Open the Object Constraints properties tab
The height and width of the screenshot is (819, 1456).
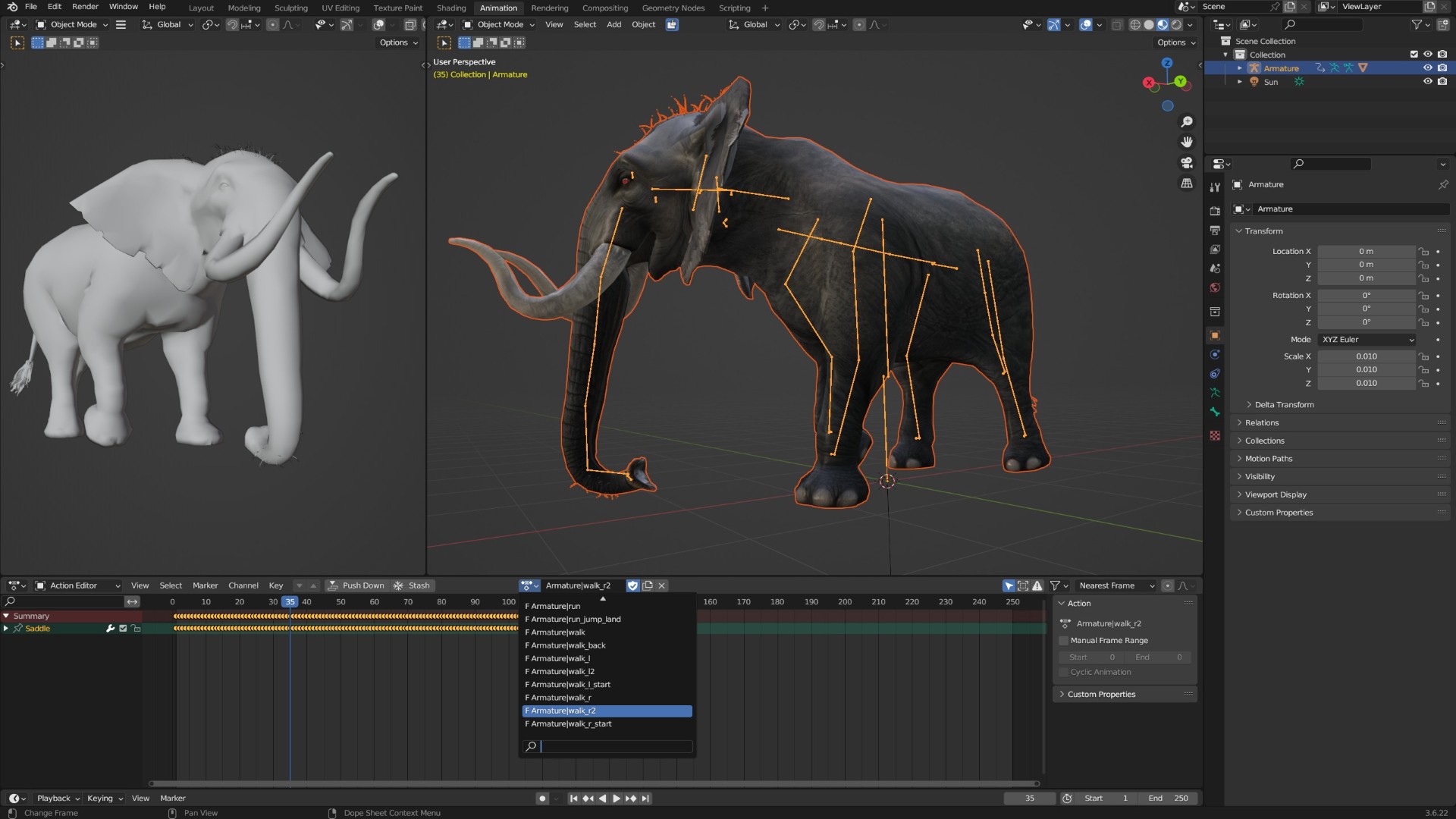(x=1215, y=374)
